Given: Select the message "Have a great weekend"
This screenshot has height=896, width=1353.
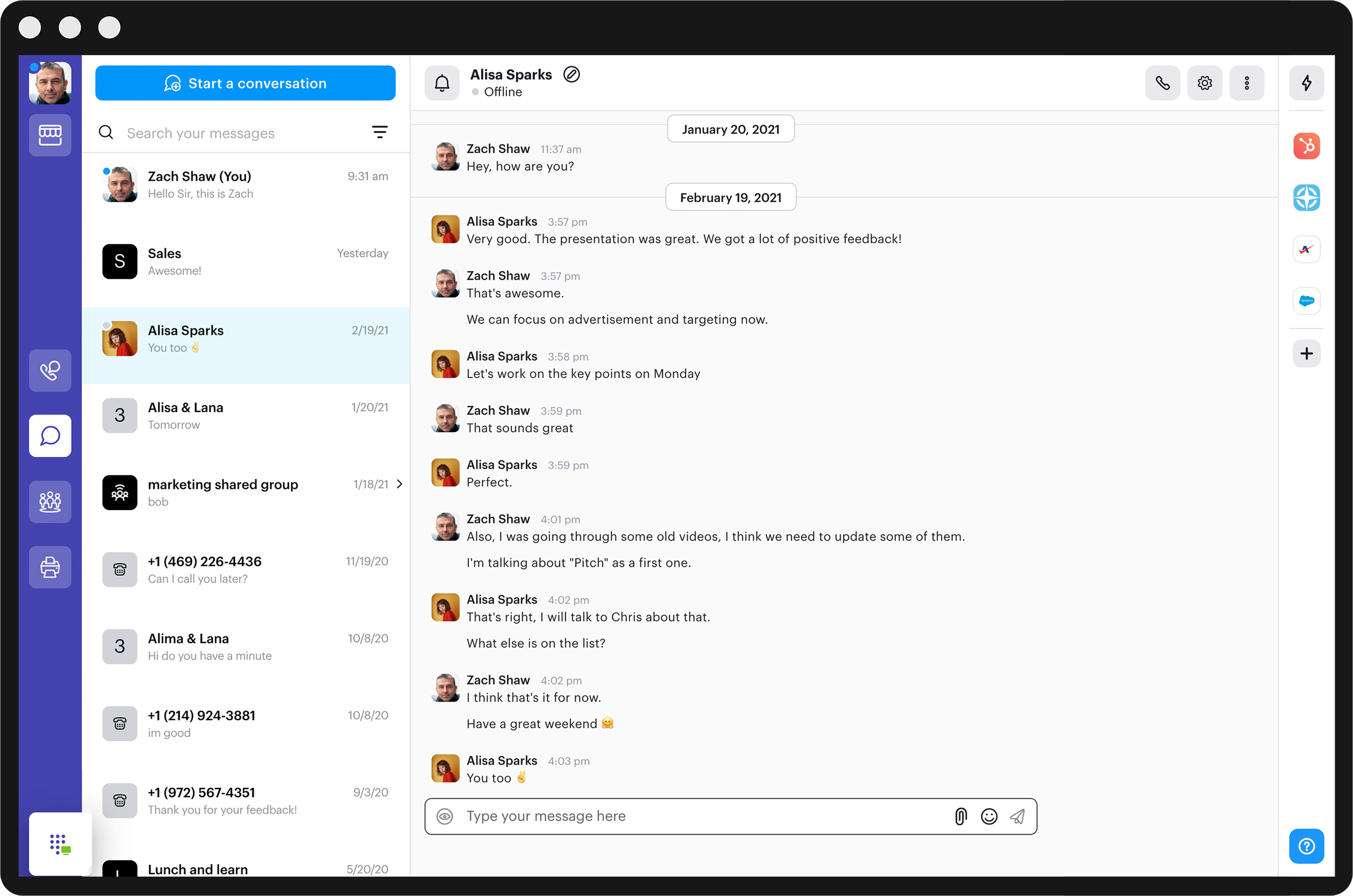Looking at the screenshot, I should 540,724.
